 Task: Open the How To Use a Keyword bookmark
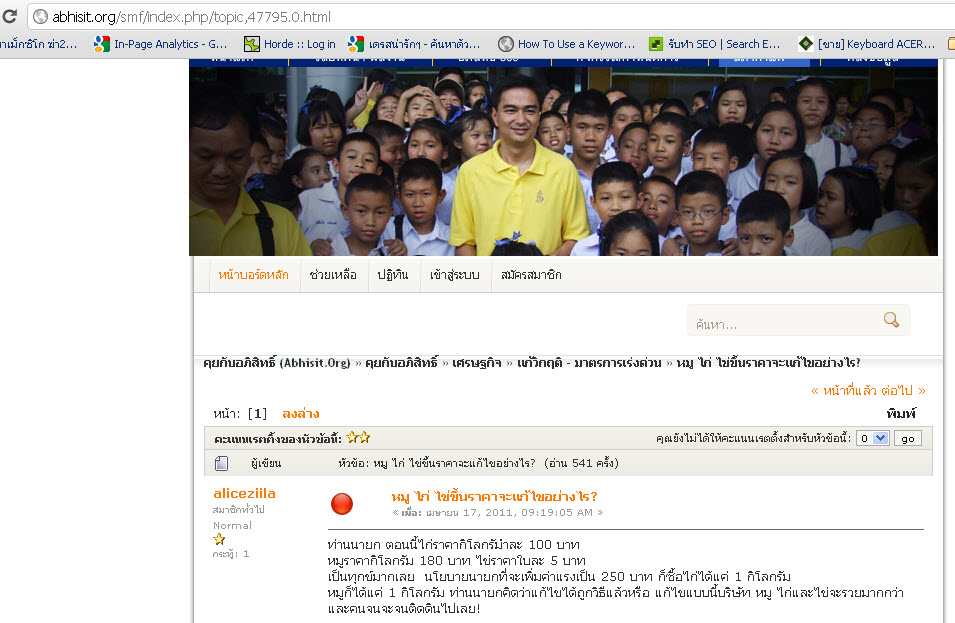pyautogui.click(x=566, y=44)
